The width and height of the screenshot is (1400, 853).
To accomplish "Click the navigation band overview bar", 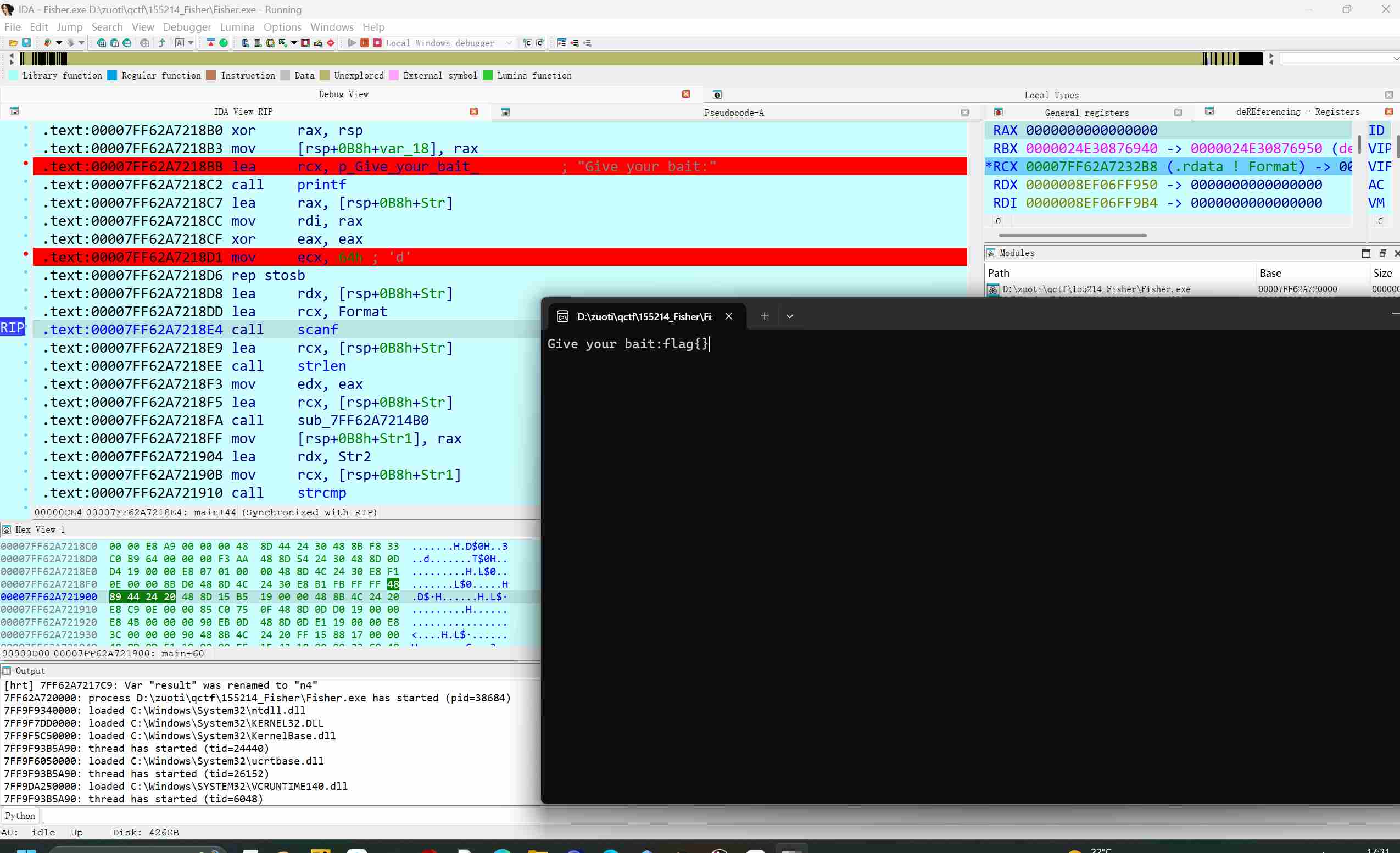I will tap(625, 59).
